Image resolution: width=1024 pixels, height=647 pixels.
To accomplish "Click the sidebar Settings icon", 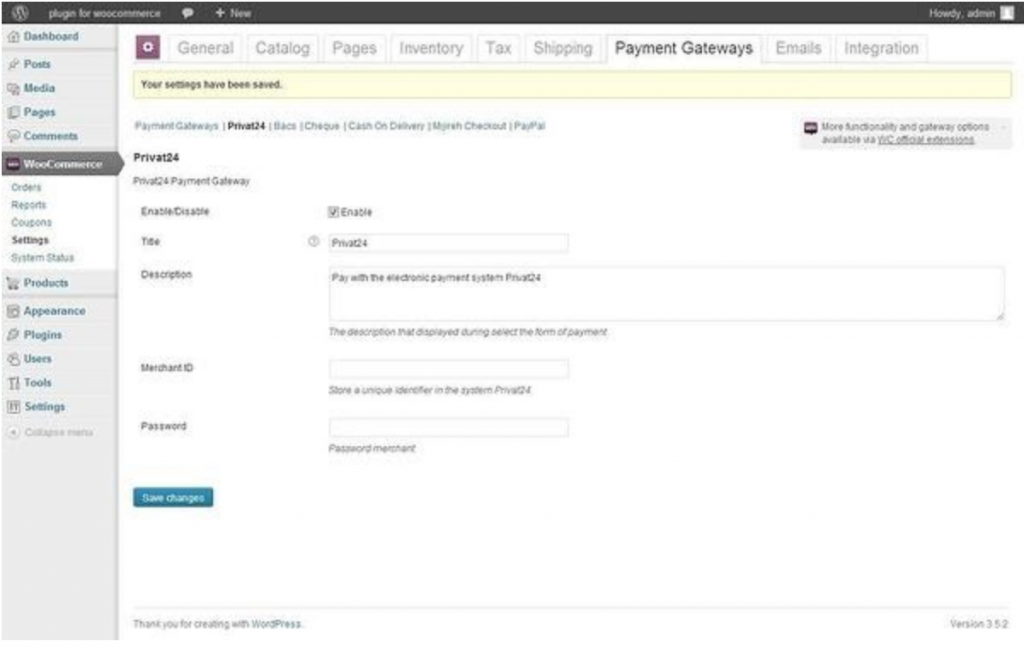I will (x=13, y=407).
